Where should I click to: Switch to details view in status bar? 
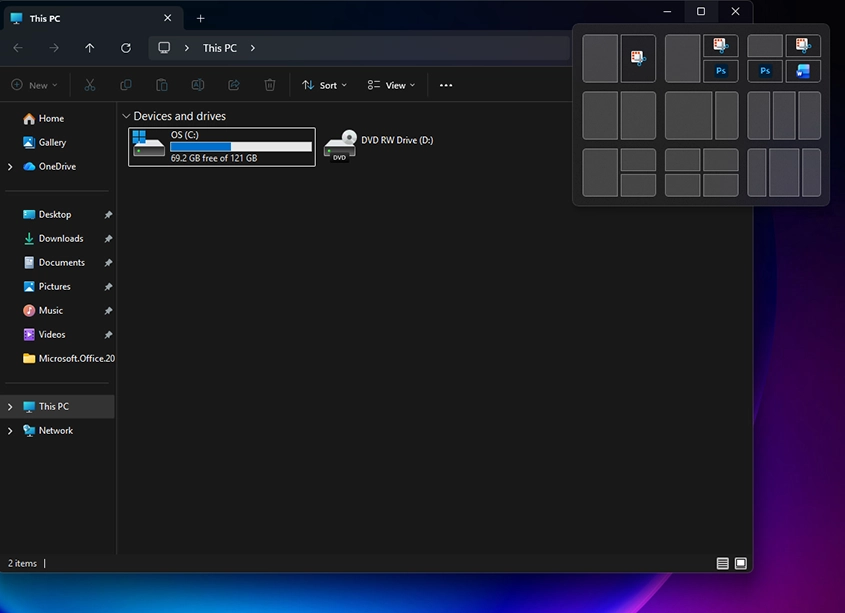(x=722, y=563)
